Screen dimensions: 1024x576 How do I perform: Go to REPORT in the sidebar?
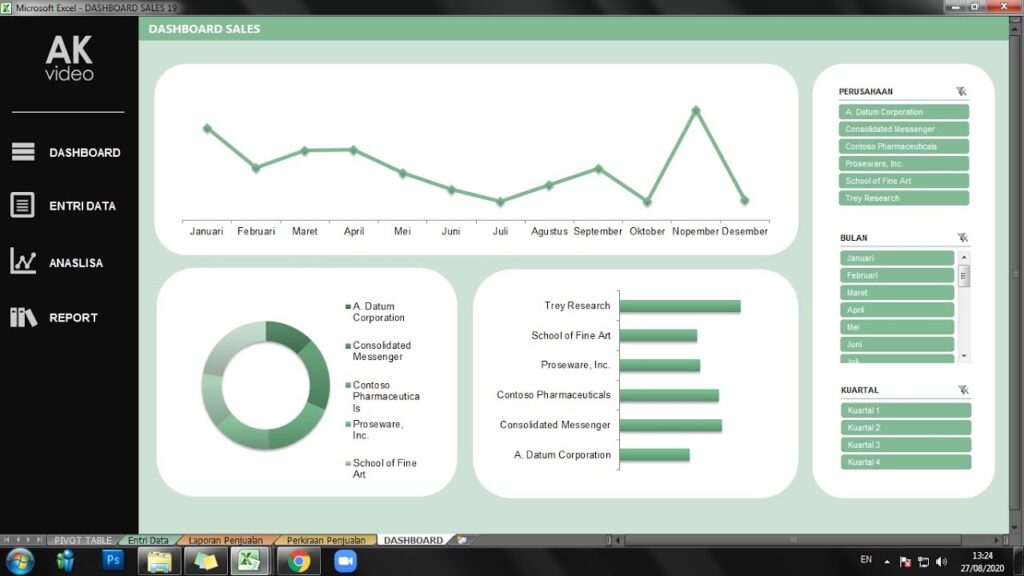(73, 317)
